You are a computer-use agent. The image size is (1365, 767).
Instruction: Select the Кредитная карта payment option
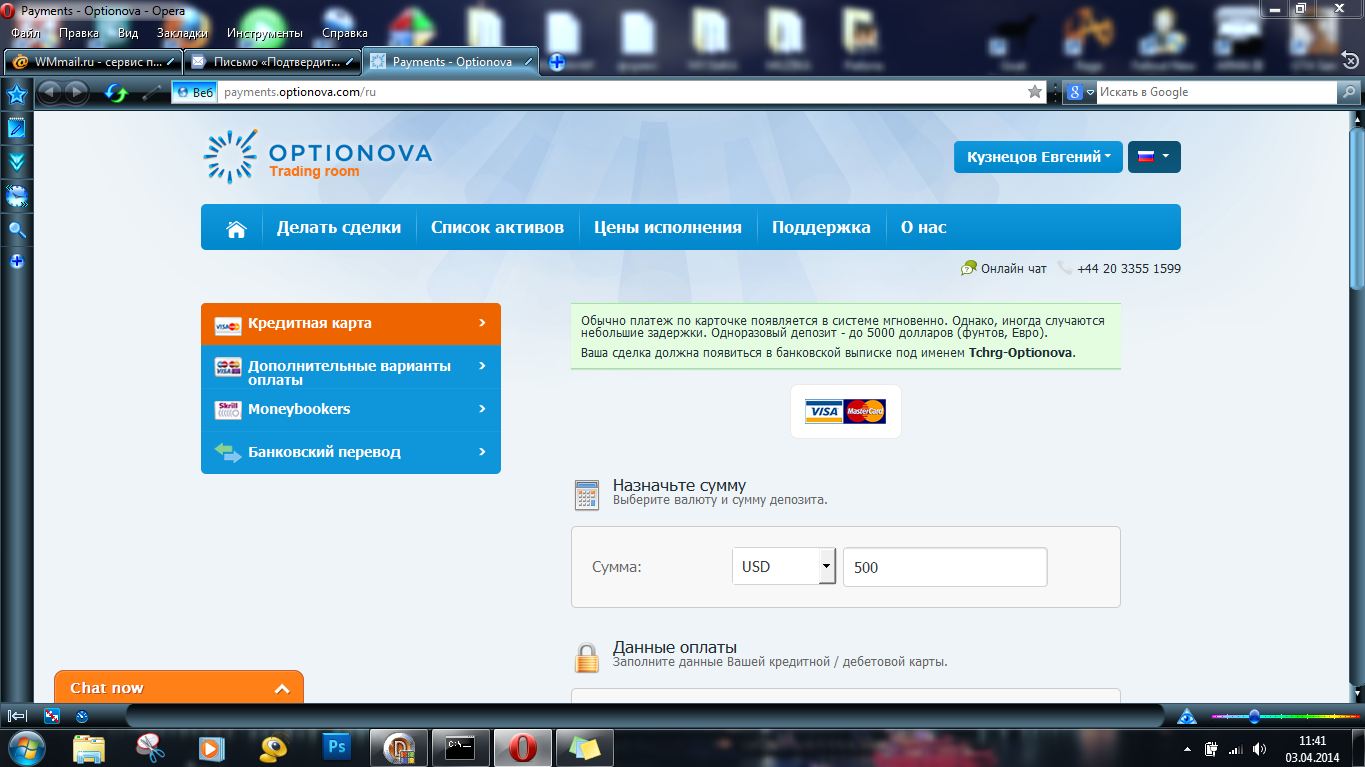(351, 324)
